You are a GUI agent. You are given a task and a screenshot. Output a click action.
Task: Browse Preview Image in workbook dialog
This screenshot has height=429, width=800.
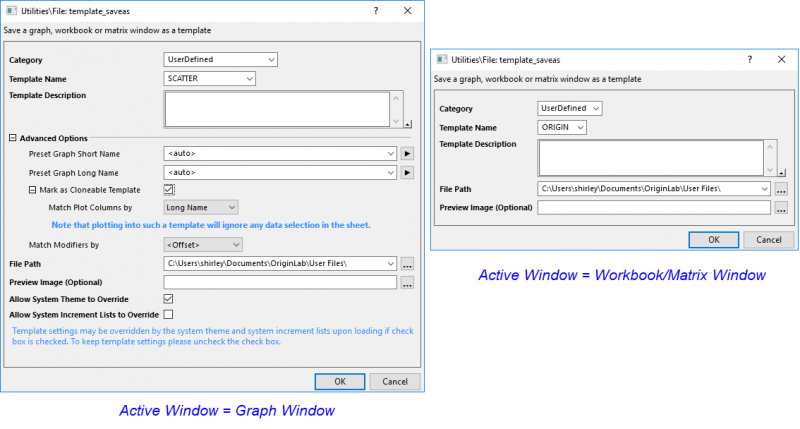click(x=781, y=208)
